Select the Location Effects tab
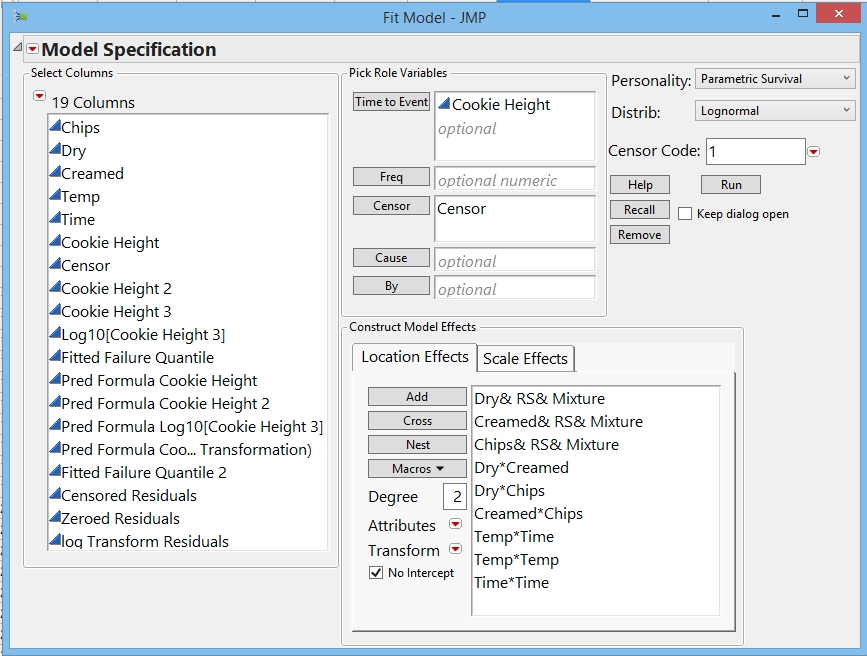Viewport: 867px width, 656px height. pos(415,357)
